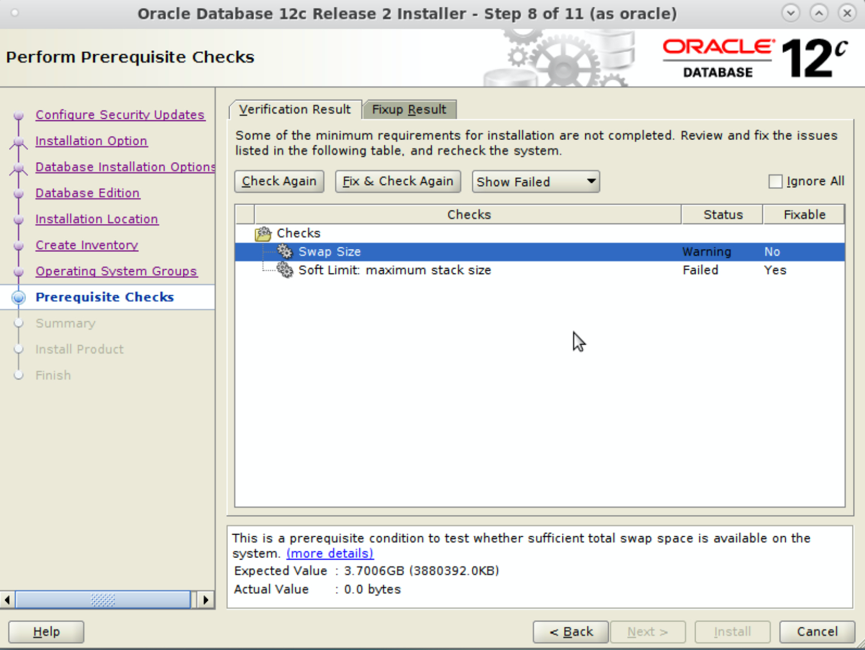Open the Create Inventory step
This screenshot has width=865, height=650.
click(87, 245)
